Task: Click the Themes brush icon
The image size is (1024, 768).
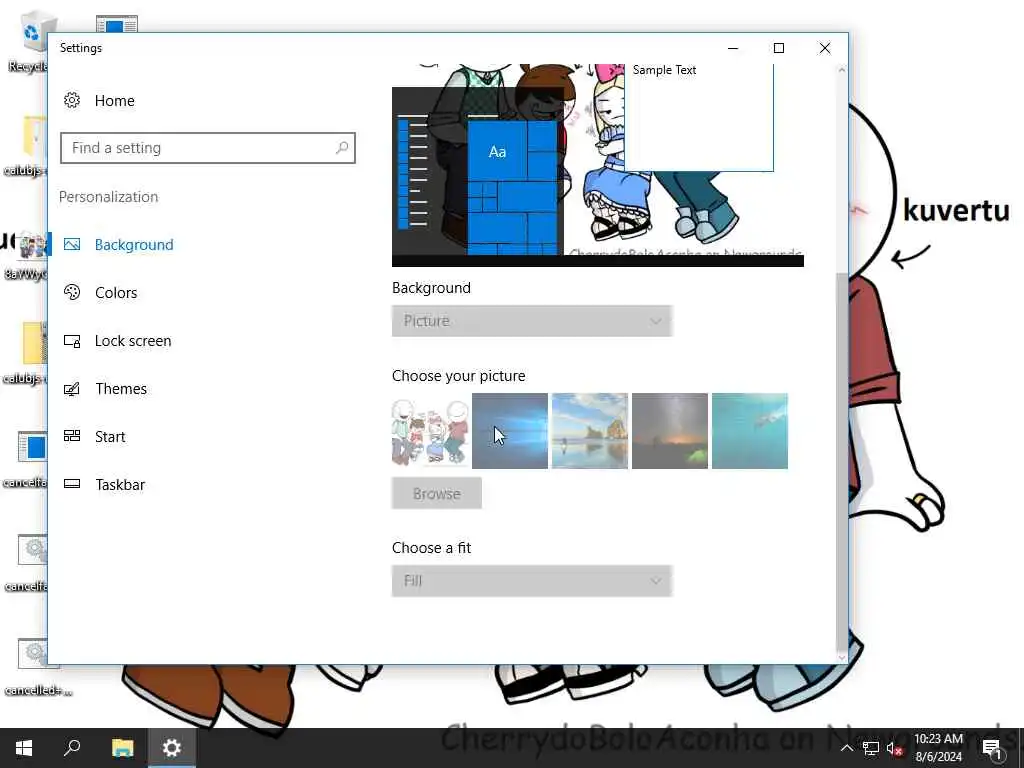Action: click(72, 389)
